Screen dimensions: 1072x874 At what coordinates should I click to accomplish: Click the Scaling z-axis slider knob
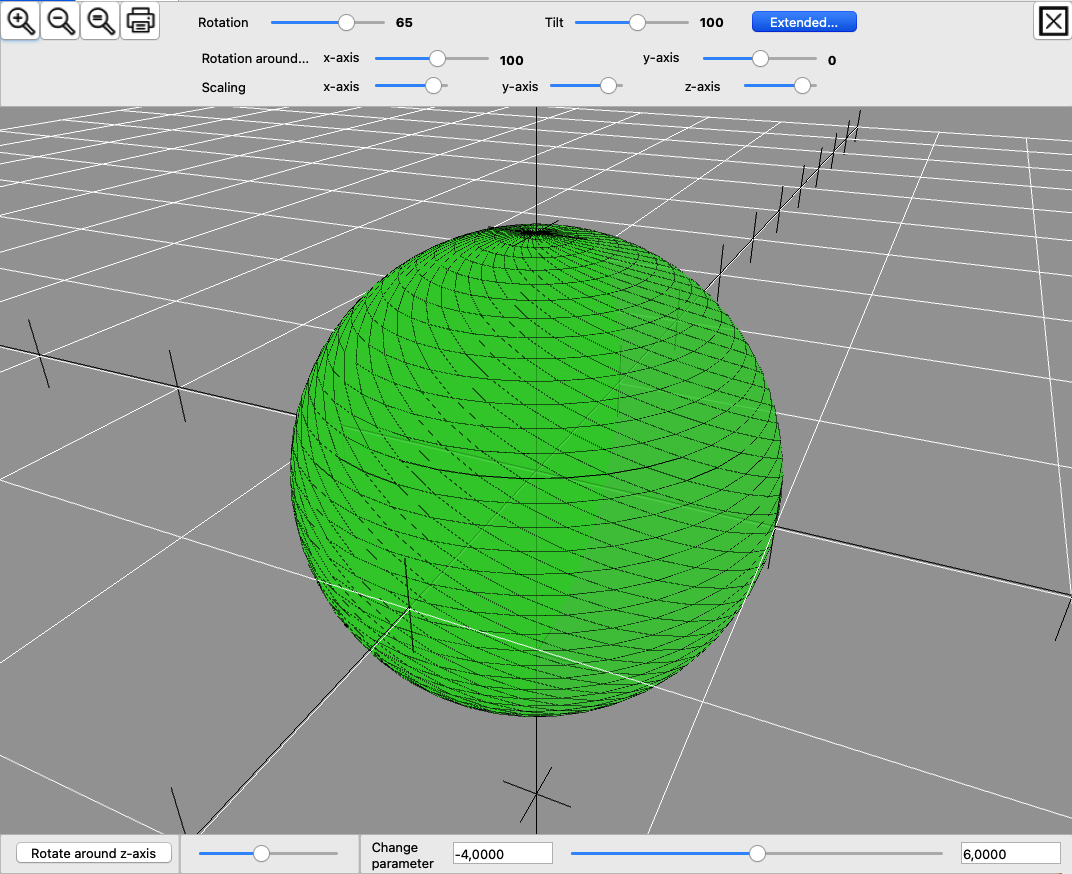802,86
